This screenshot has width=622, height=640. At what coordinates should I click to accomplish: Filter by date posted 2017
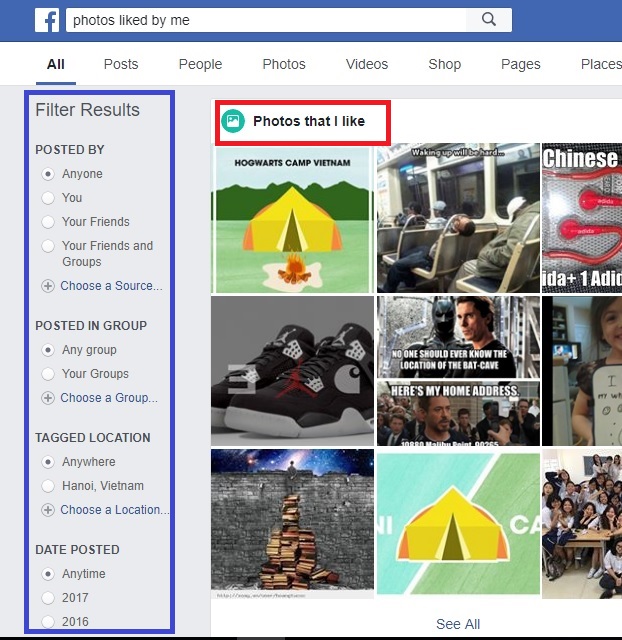pyautogui.click(x=47, y=598)
